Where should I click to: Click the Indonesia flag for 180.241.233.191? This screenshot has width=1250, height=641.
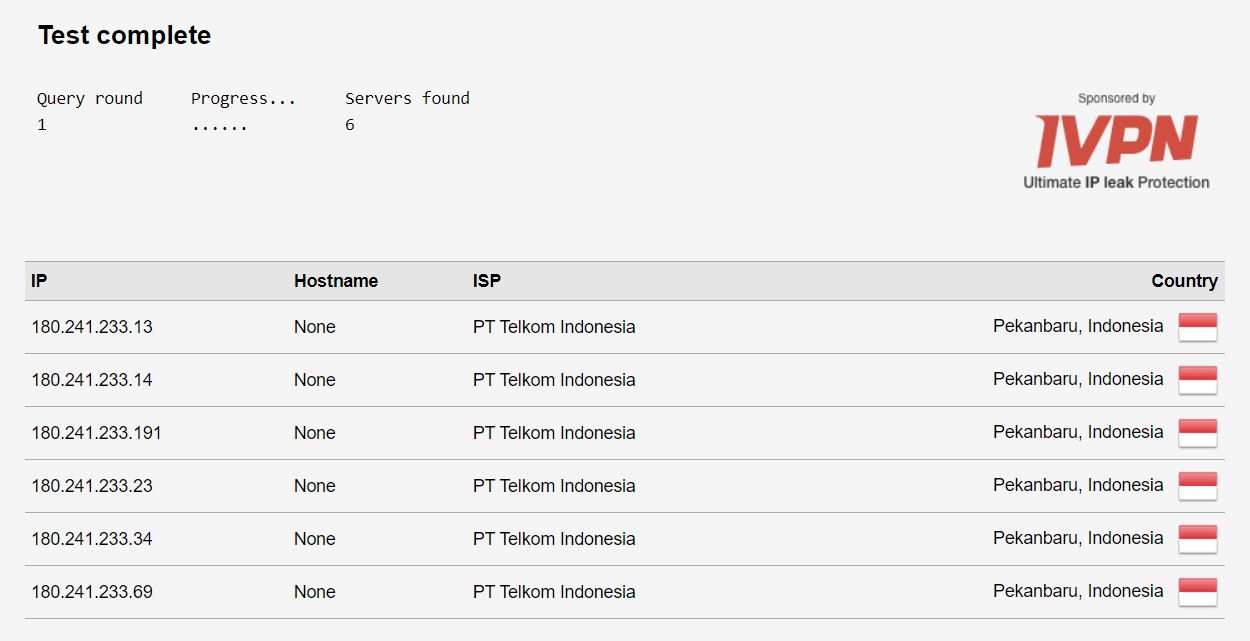(1197, 432)
